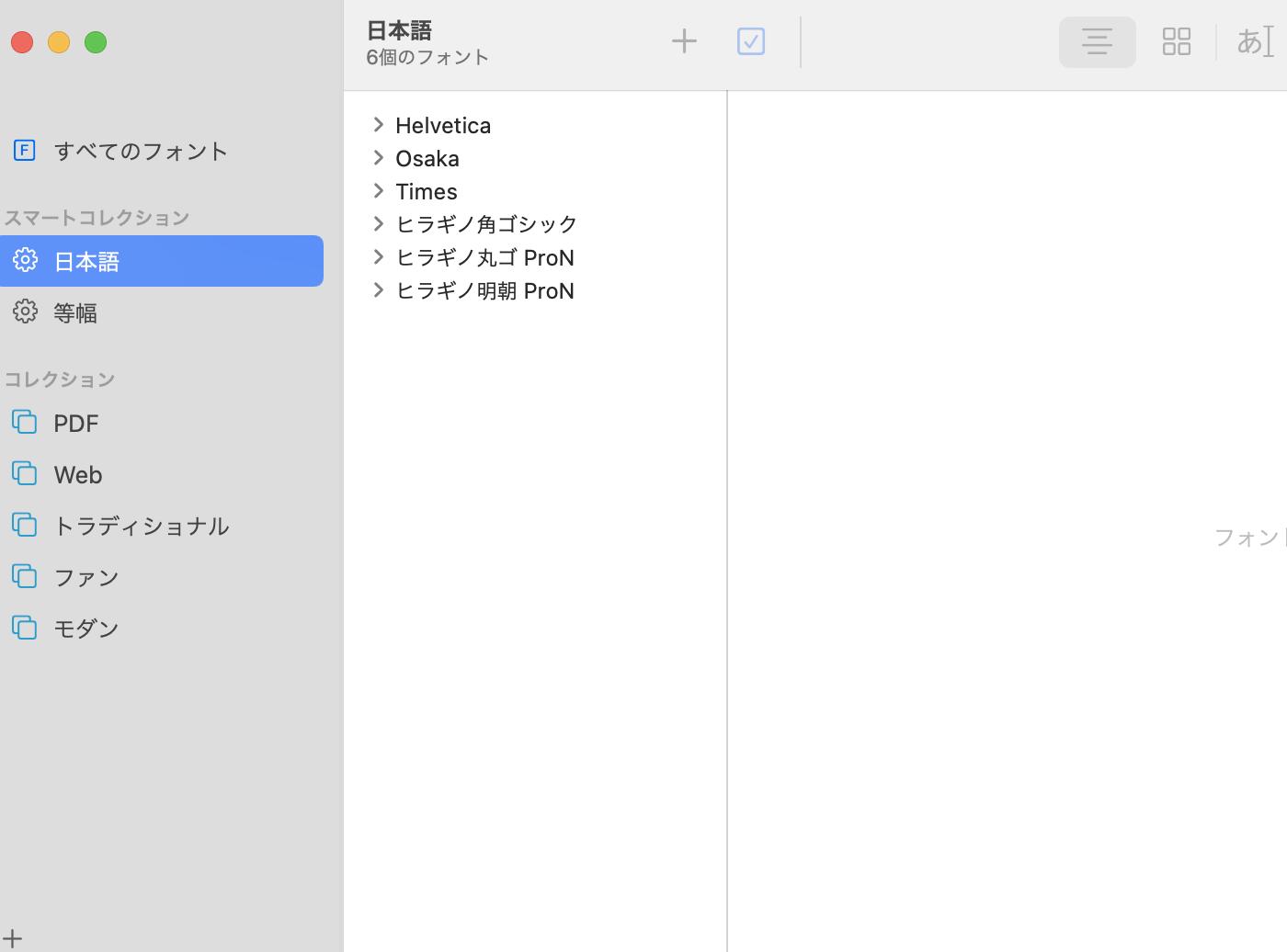The image size is (1287, 952).
Task: Open the すべてのフォント library
Action: [140, 151]
